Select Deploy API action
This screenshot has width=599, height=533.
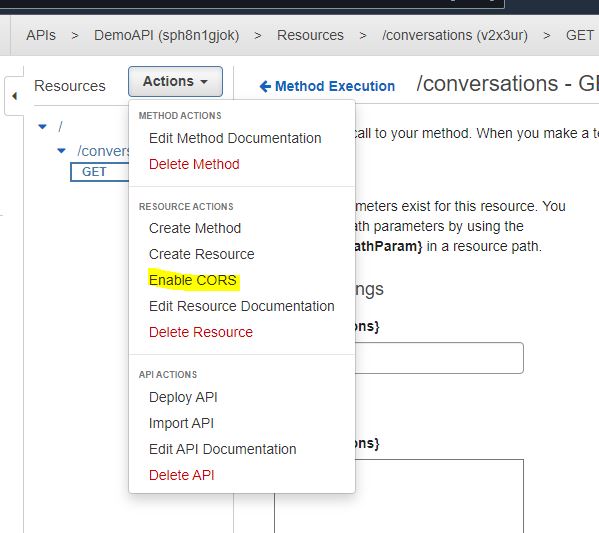click(183, 397)
